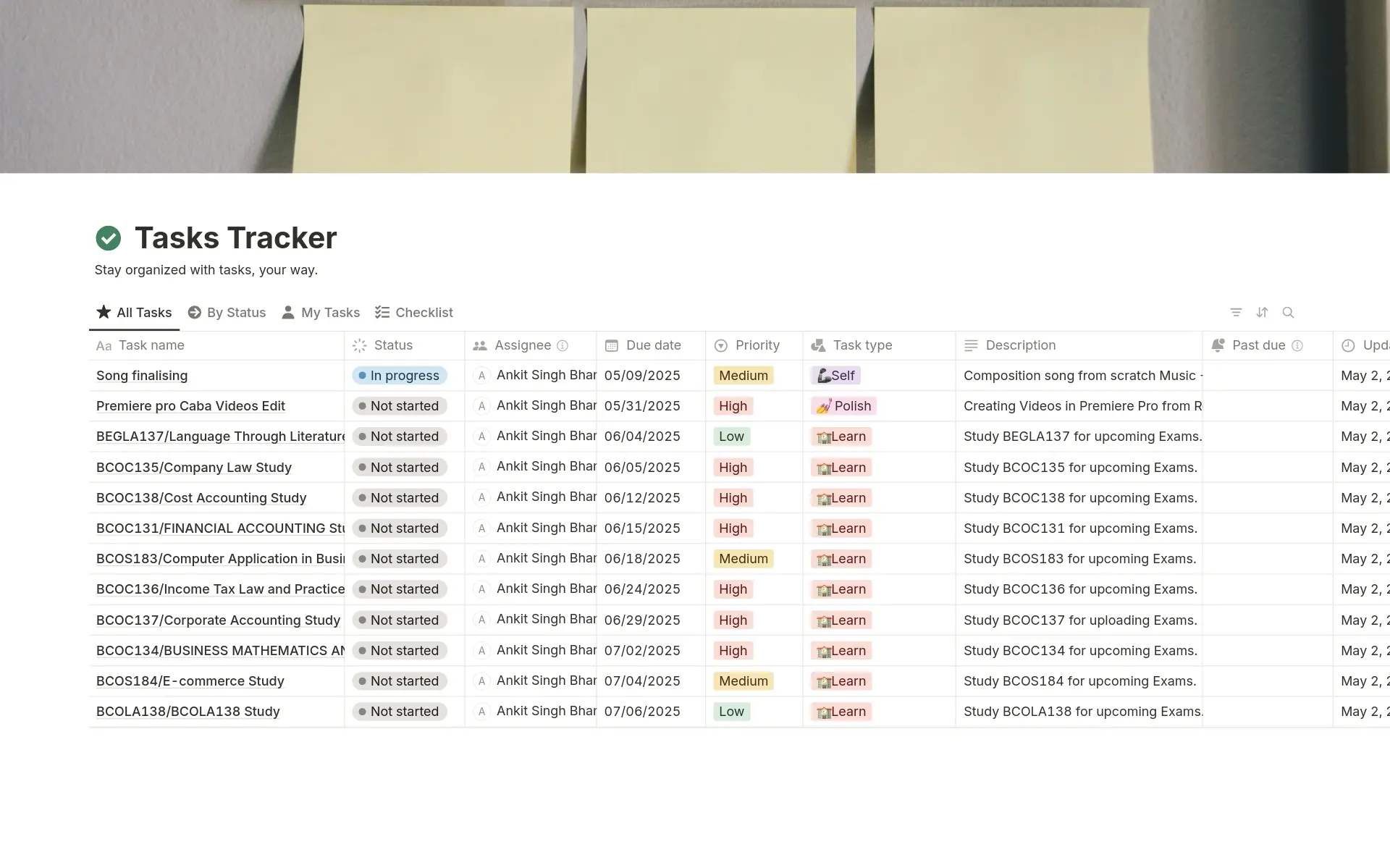Click the Low priority tag for BEGLA137
The image size is (1390, 868).
(731, 437)
